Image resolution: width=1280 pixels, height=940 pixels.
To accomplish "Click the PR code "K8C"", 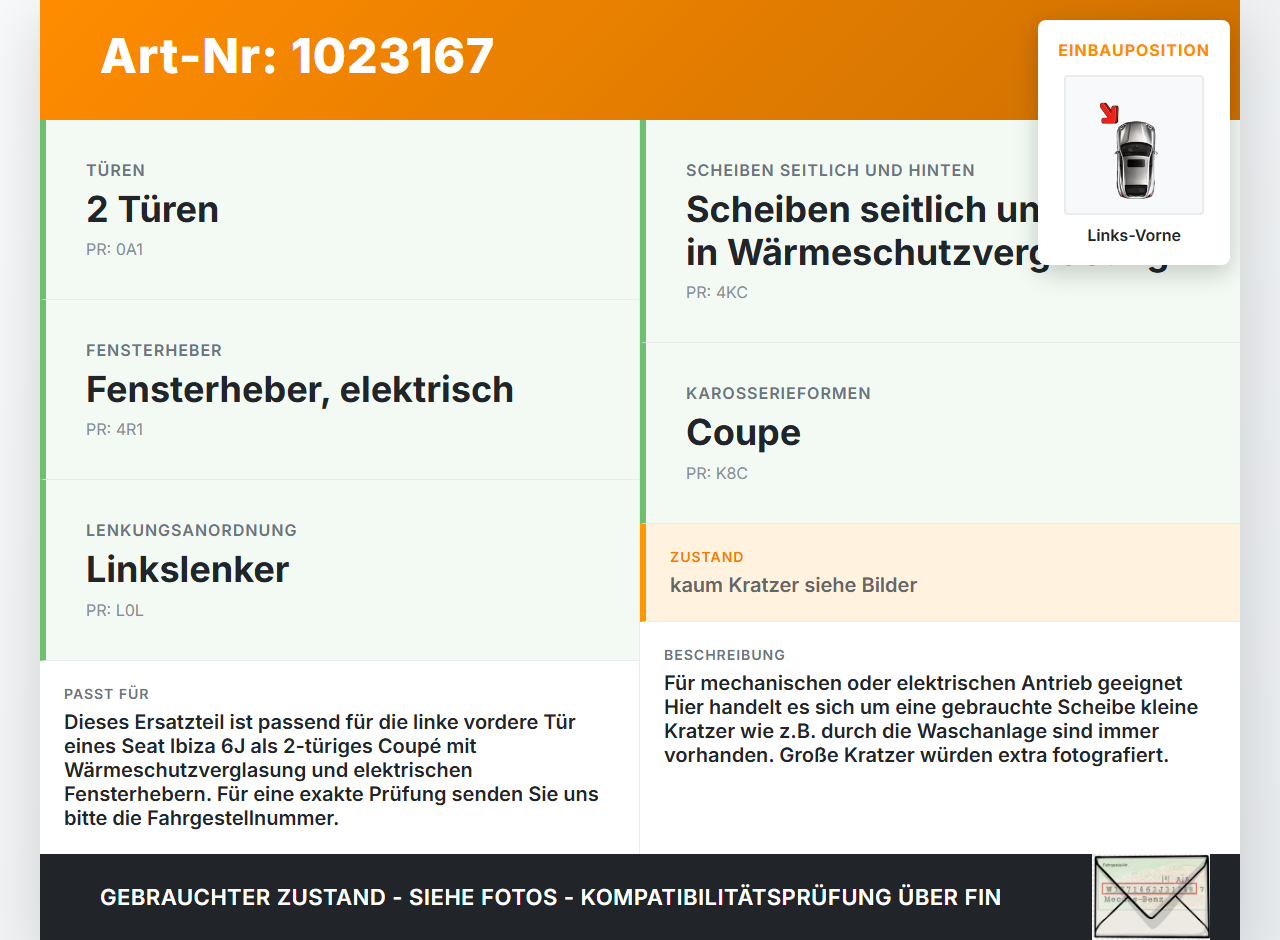I will tap(716, 473).
